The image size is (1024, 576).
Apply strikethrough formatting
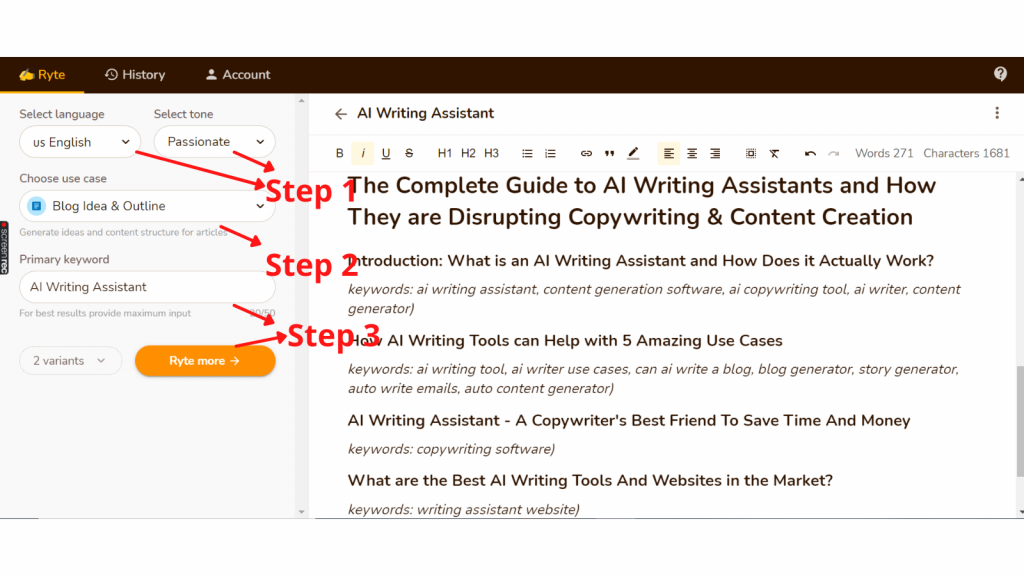click(409, 153)
